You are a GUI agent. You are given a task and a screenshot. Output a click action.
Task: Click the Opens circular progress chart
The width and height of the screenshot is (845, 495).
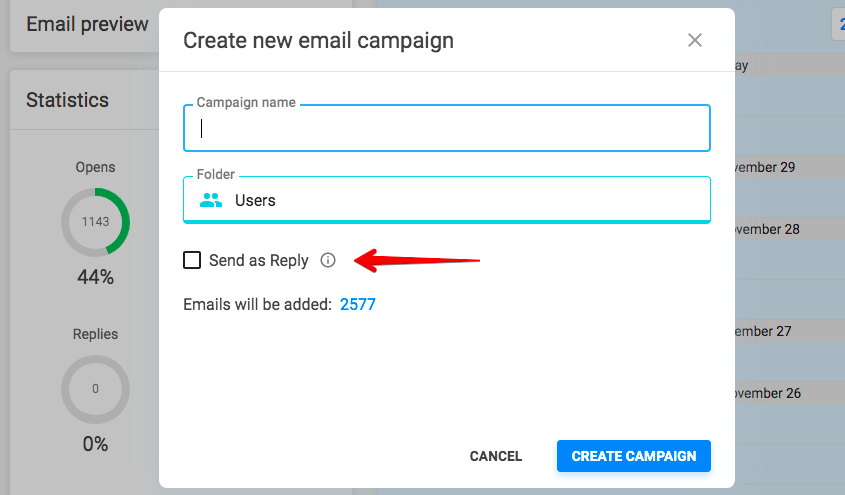(95, 222)
